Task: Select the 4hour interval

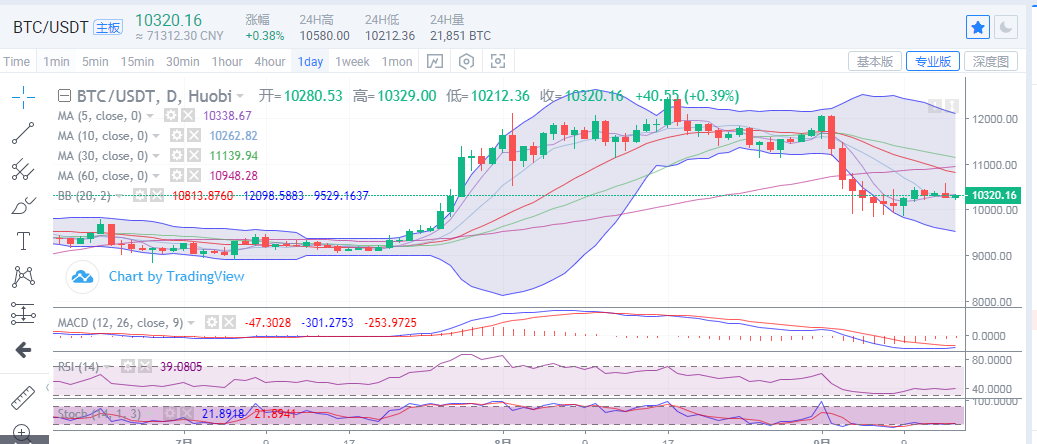Action: [x=270, y=62]
